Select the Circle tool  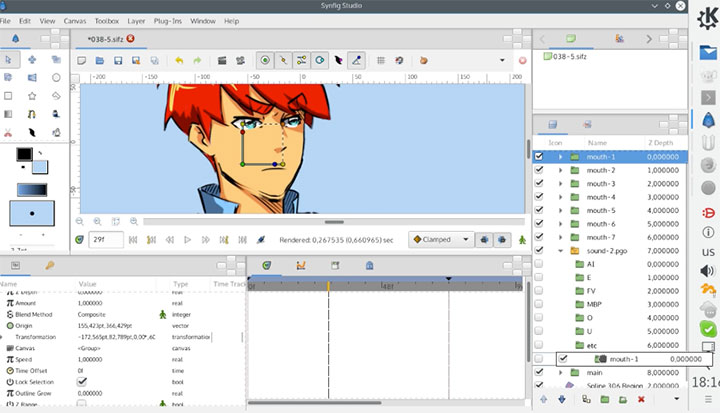pyautogui.click(x=56, y=78)
